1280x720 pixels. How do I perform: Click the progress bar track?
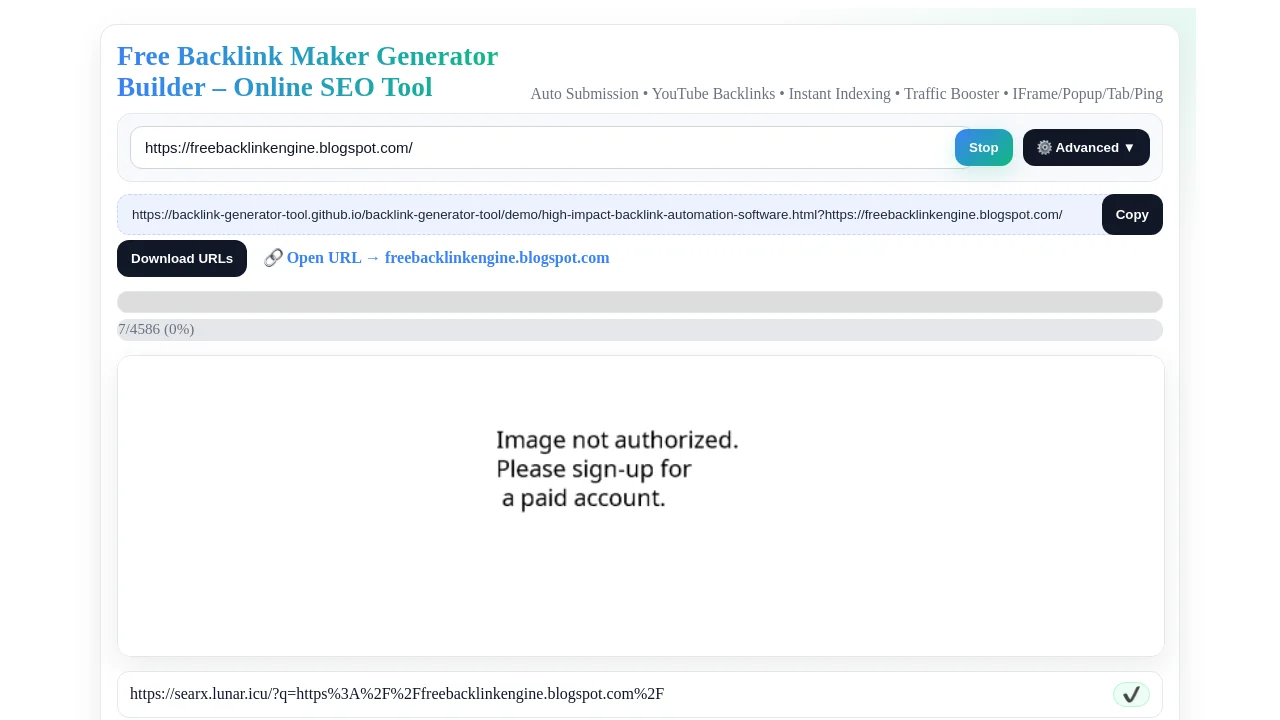tap(640, 302)
